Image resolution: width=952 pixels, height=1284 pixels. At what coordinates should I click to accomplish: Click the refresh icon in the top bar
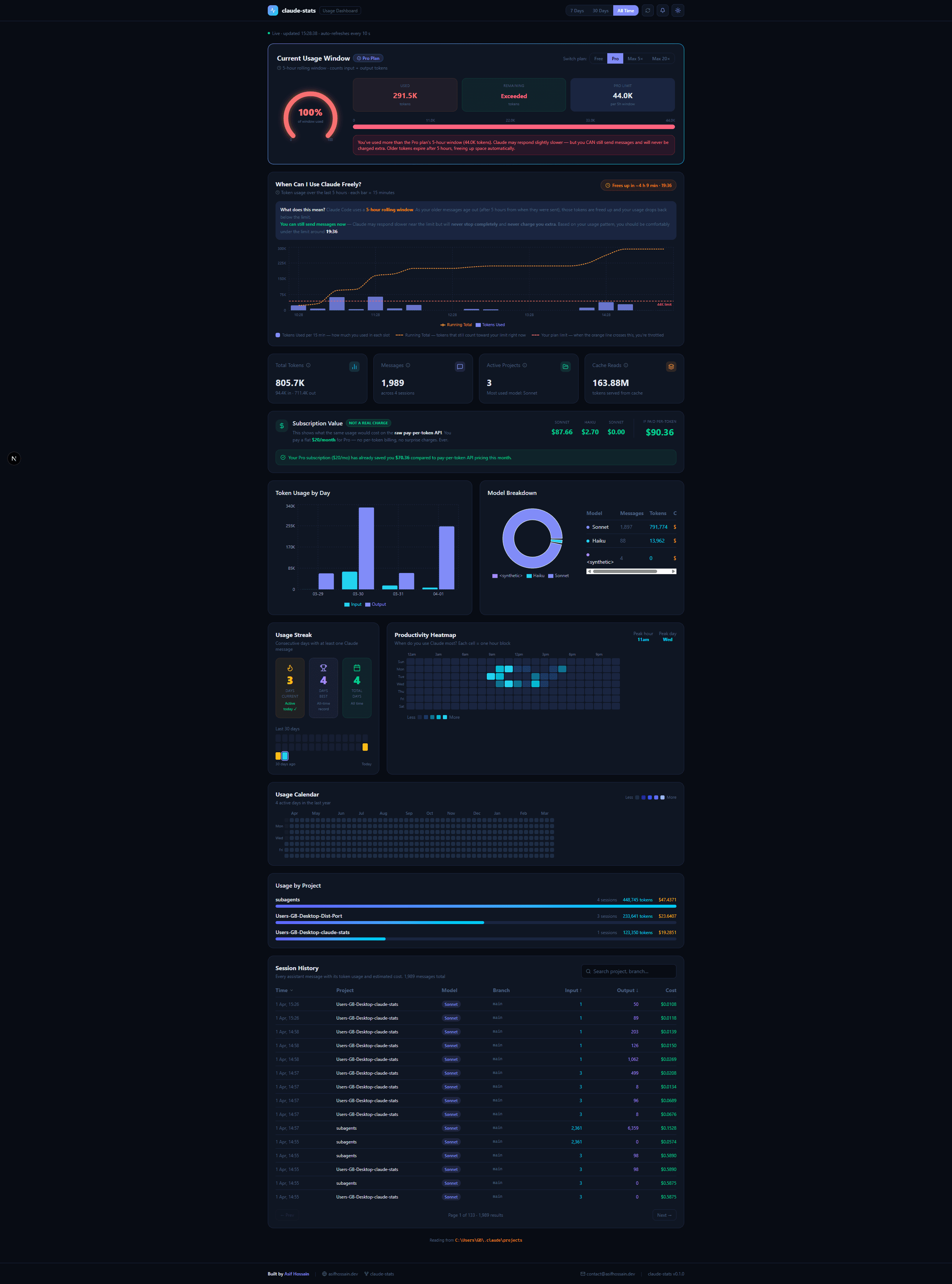point(648,10)
